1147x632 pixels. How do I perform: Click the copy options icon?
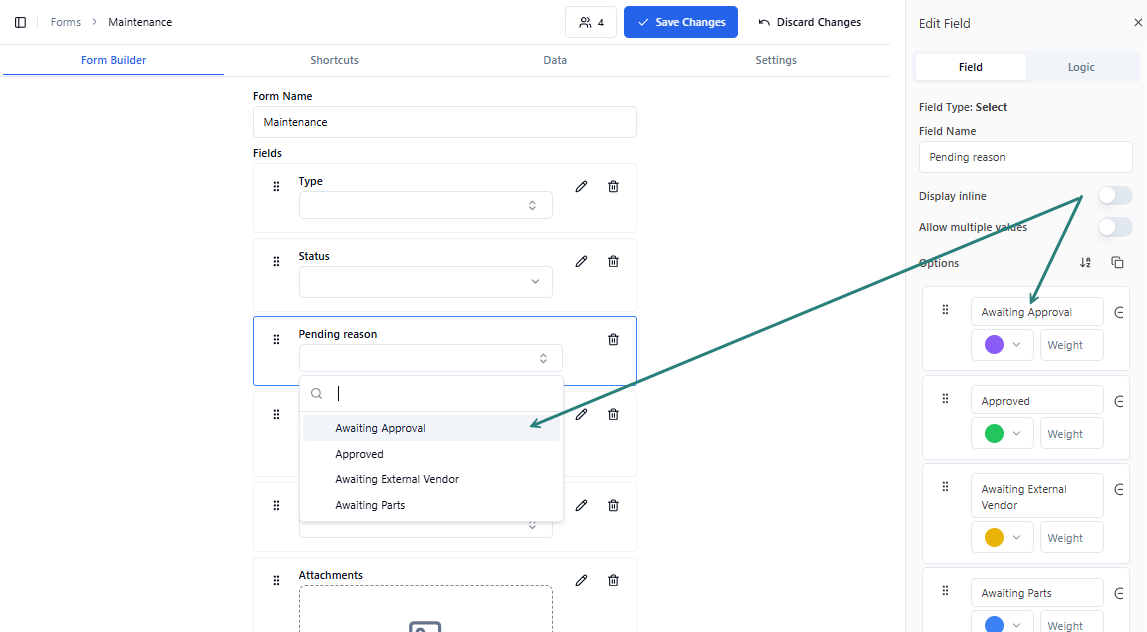(1117, 263)
